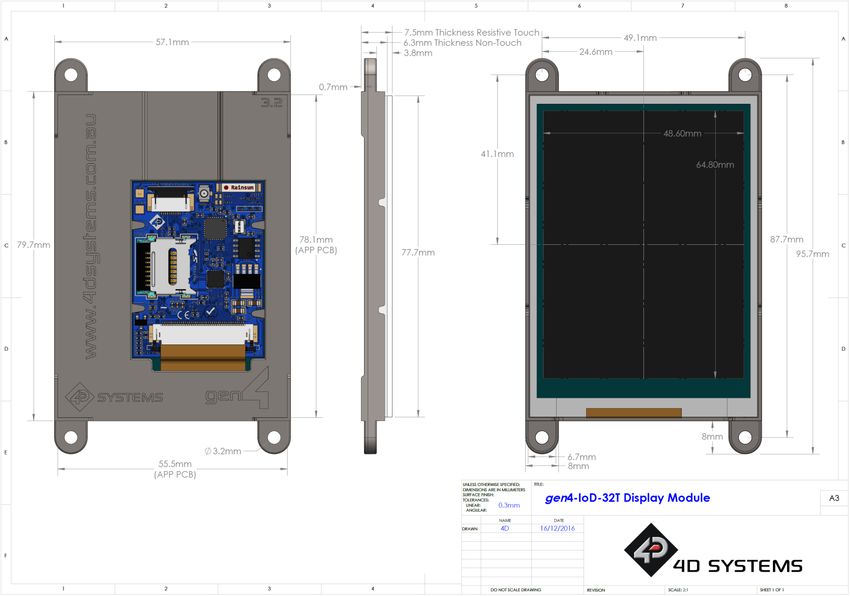Select the 3.8mm thickness dimension
850x596 pixels.
click(x=418, y=53)
